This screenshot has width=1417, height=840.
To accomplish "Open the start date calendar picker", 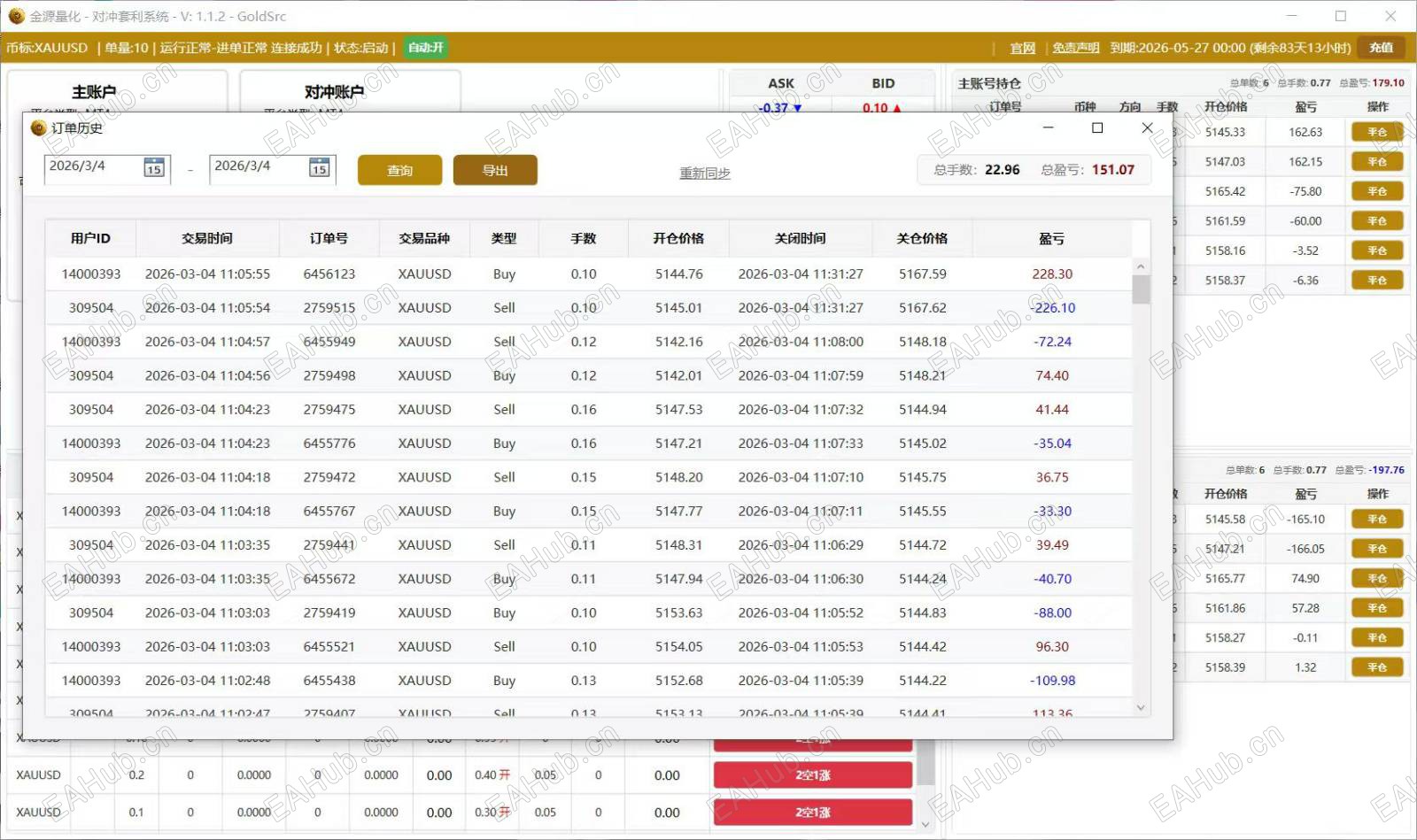I will tap(154, 168).
